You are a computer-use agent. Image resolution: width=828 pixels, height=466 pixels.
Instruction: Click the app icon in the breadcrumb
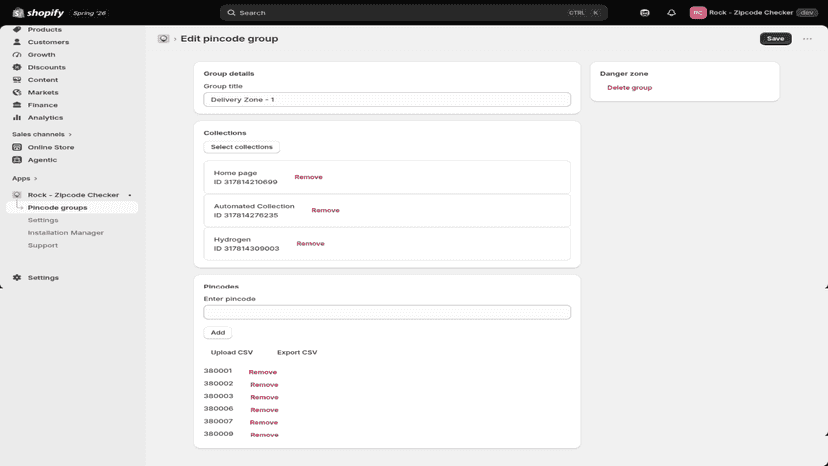point(164,39)
